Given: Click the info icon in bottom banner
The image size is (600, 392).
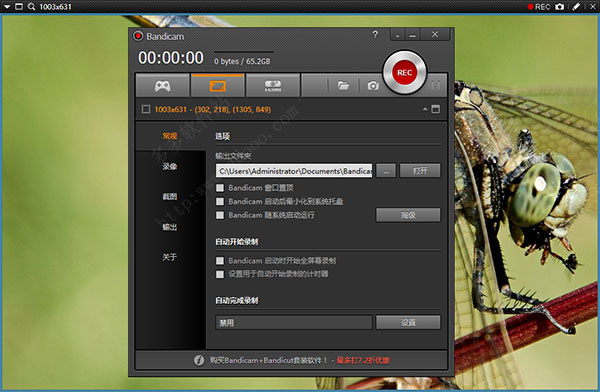Looking at the screenshot, I should click(x=199, y=360).
